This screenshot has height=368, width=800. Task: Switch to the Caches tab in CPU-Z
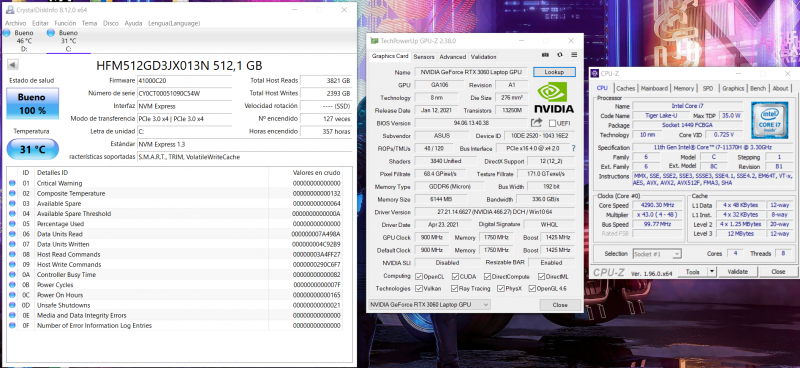625,88
